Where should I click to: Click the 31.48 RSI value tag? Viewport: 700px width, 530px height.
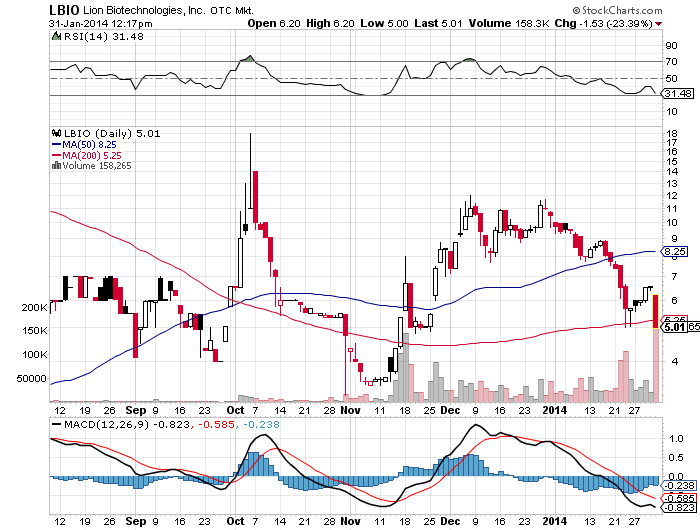pos(678,94)
